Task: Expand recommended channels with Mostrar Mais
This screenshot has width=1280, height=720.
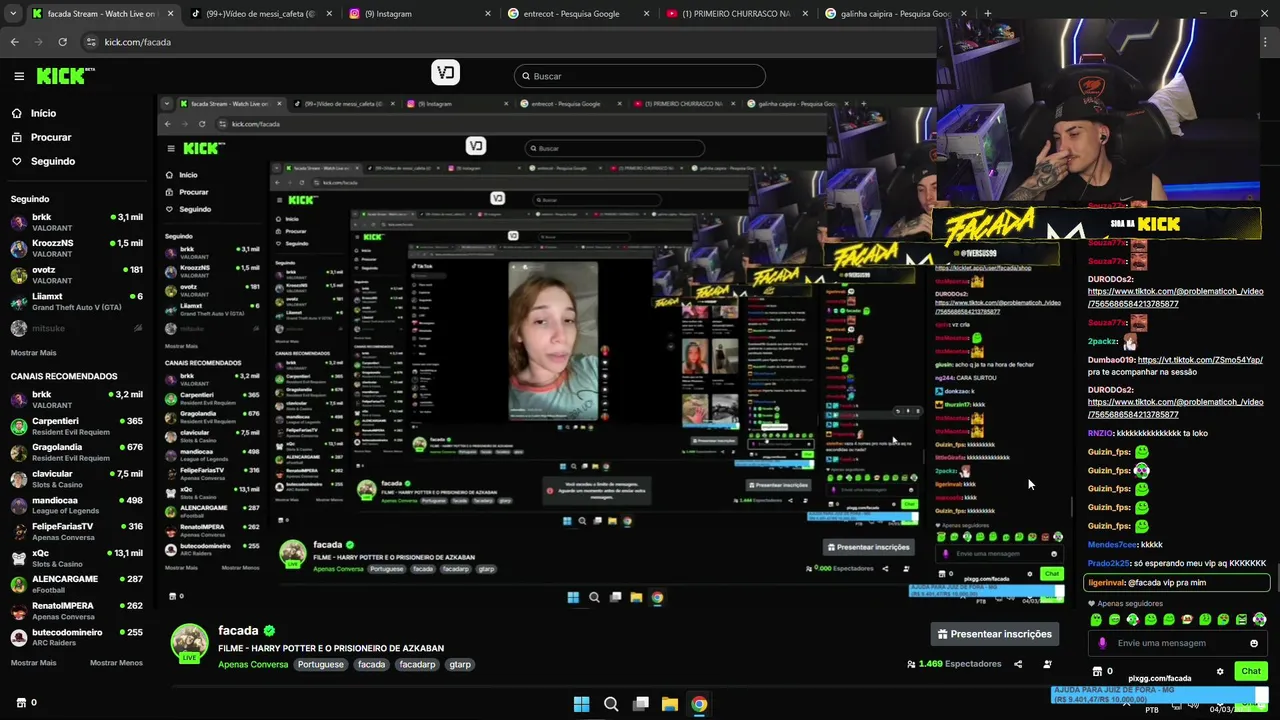Action: tap(34, 663)
